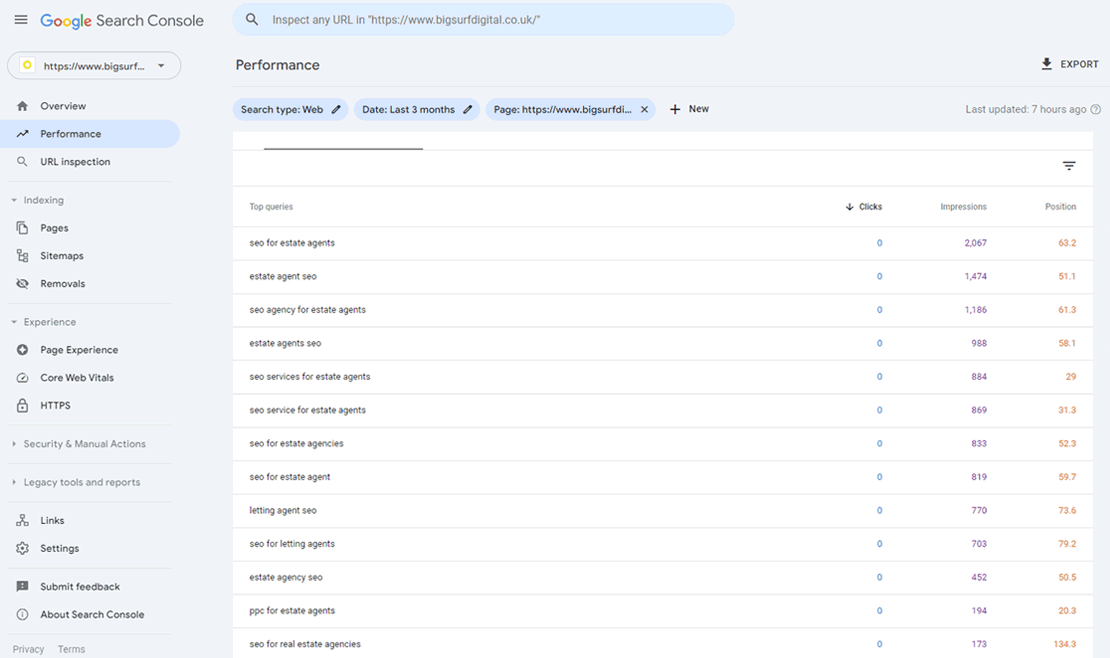Open the Terms link
1110x658 pixels.
[x=71, y=649]
